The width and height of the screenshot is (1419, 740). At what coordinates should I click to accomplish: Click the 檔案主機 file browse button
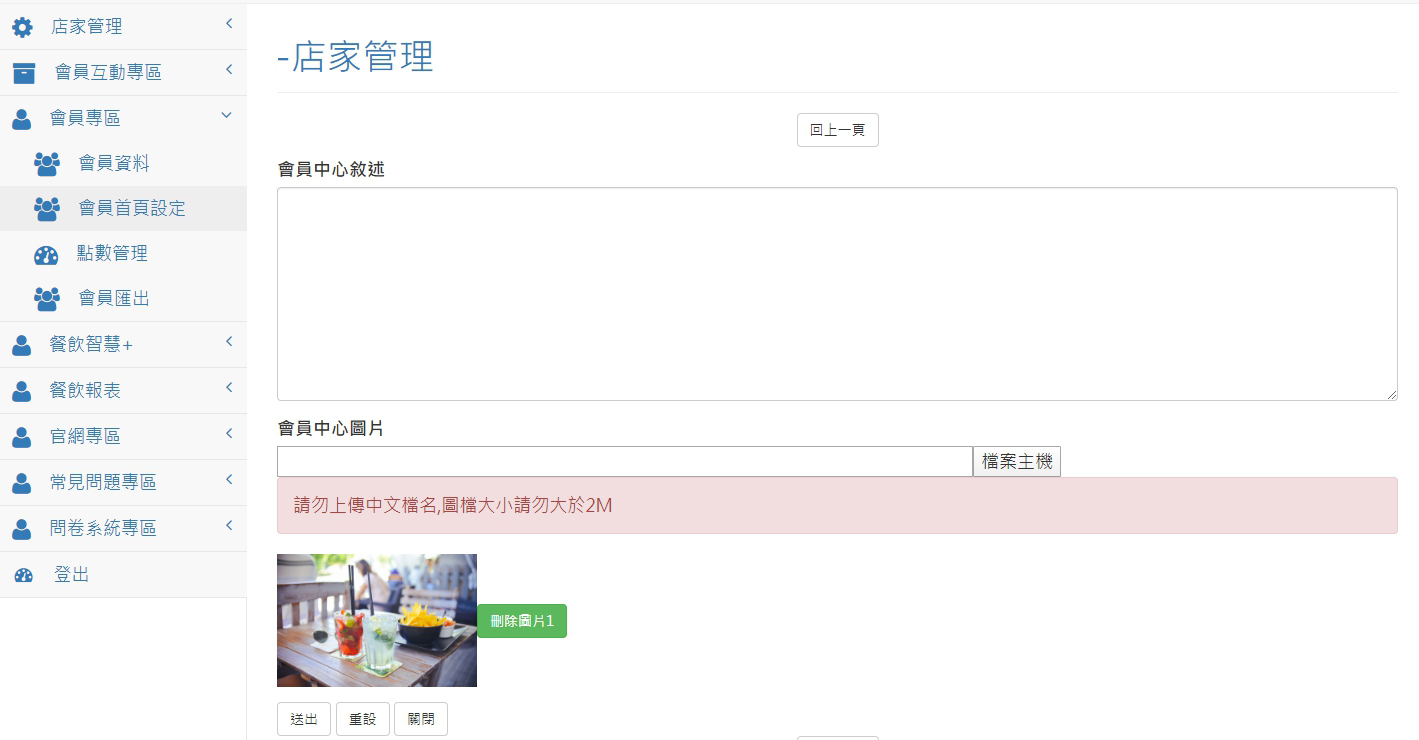click(1017, 461)
